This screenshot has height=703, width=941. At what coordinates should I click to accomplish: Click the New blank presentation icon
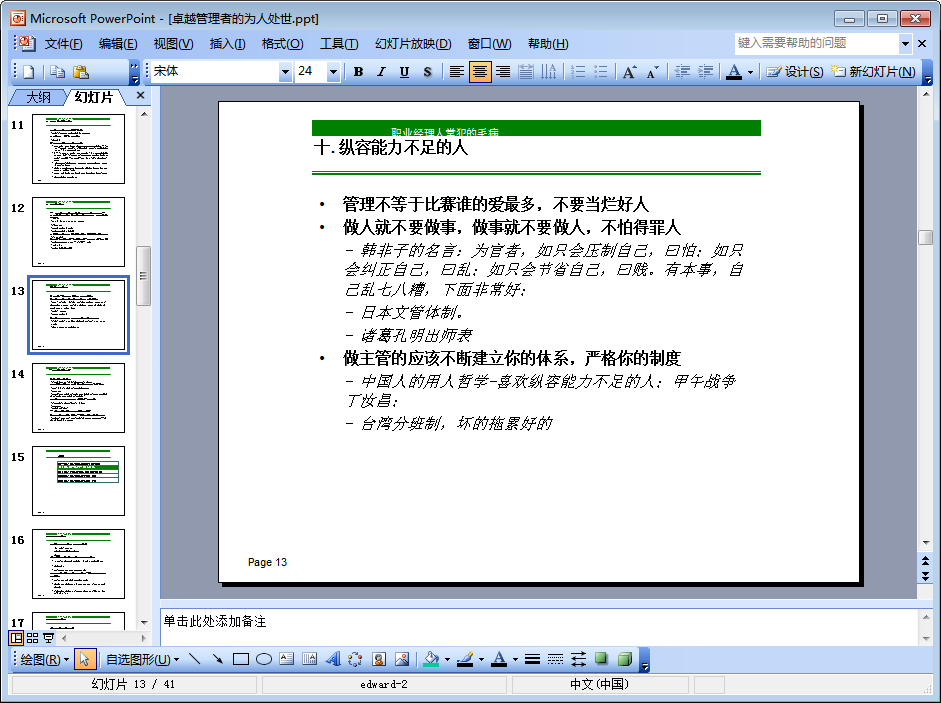[x=28, y=72]
